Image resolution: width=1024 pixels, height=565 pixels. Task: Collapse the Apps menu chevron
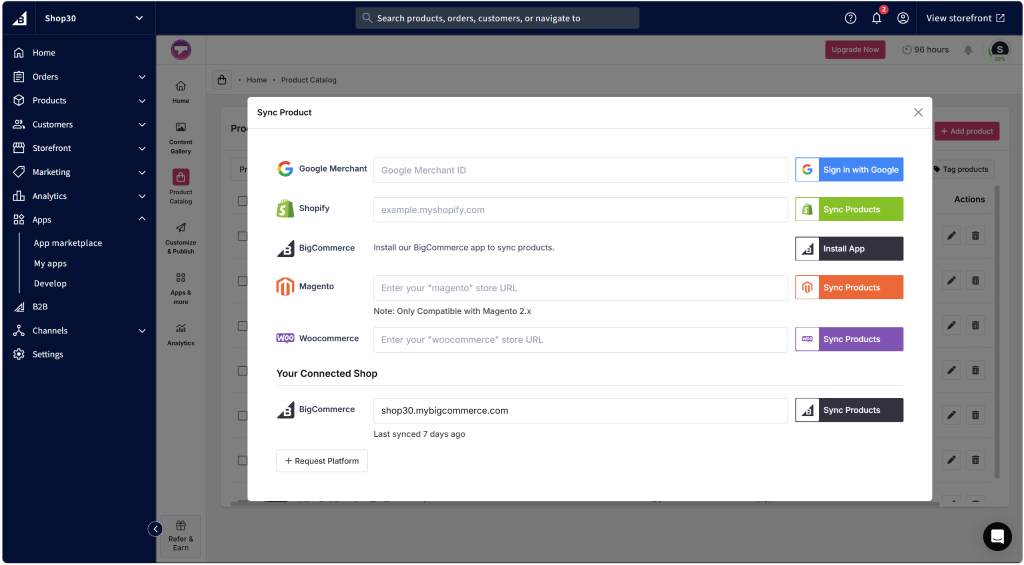(142, 219)
